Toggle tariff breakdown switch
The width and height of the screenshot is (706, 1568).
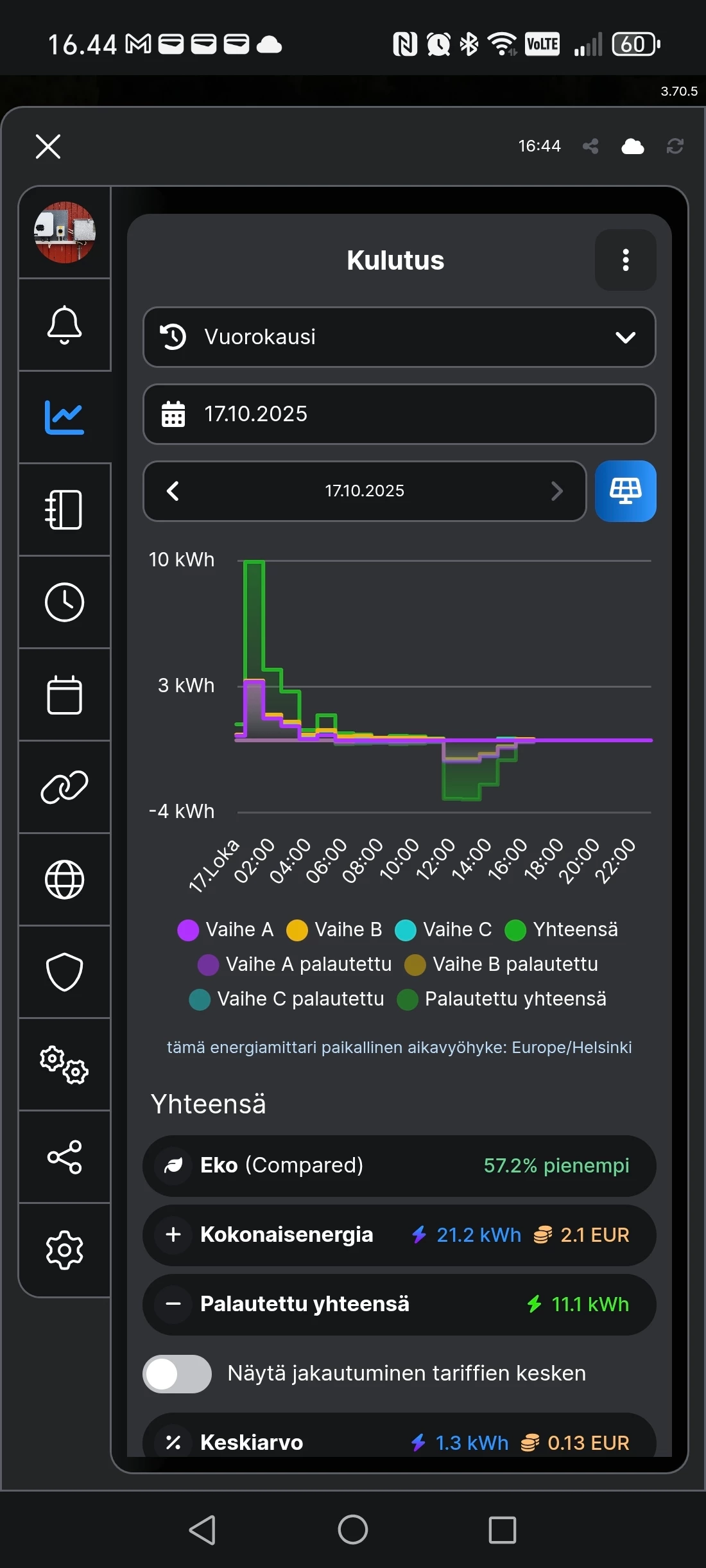177,1374
